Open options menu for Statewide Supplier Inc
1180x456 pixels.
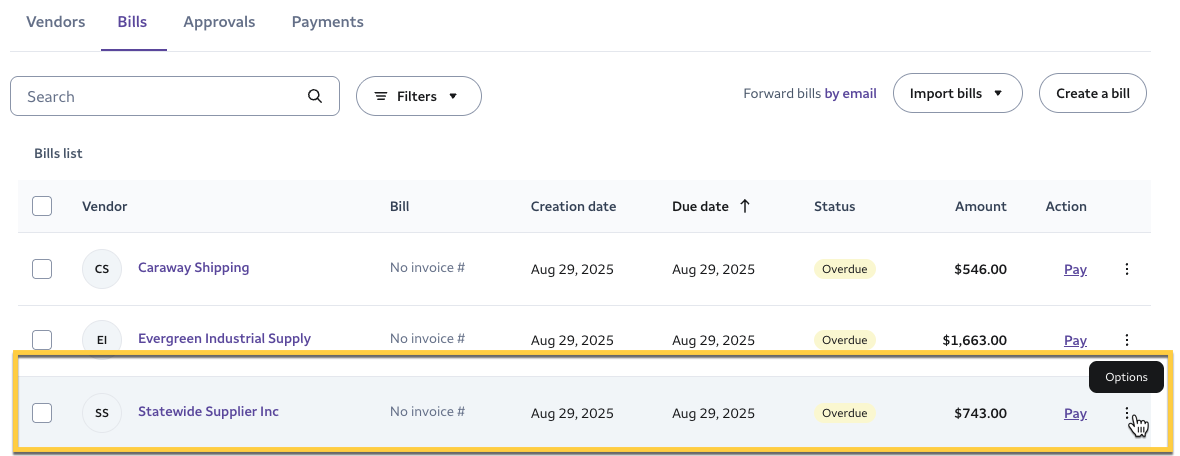[1127, 413]
